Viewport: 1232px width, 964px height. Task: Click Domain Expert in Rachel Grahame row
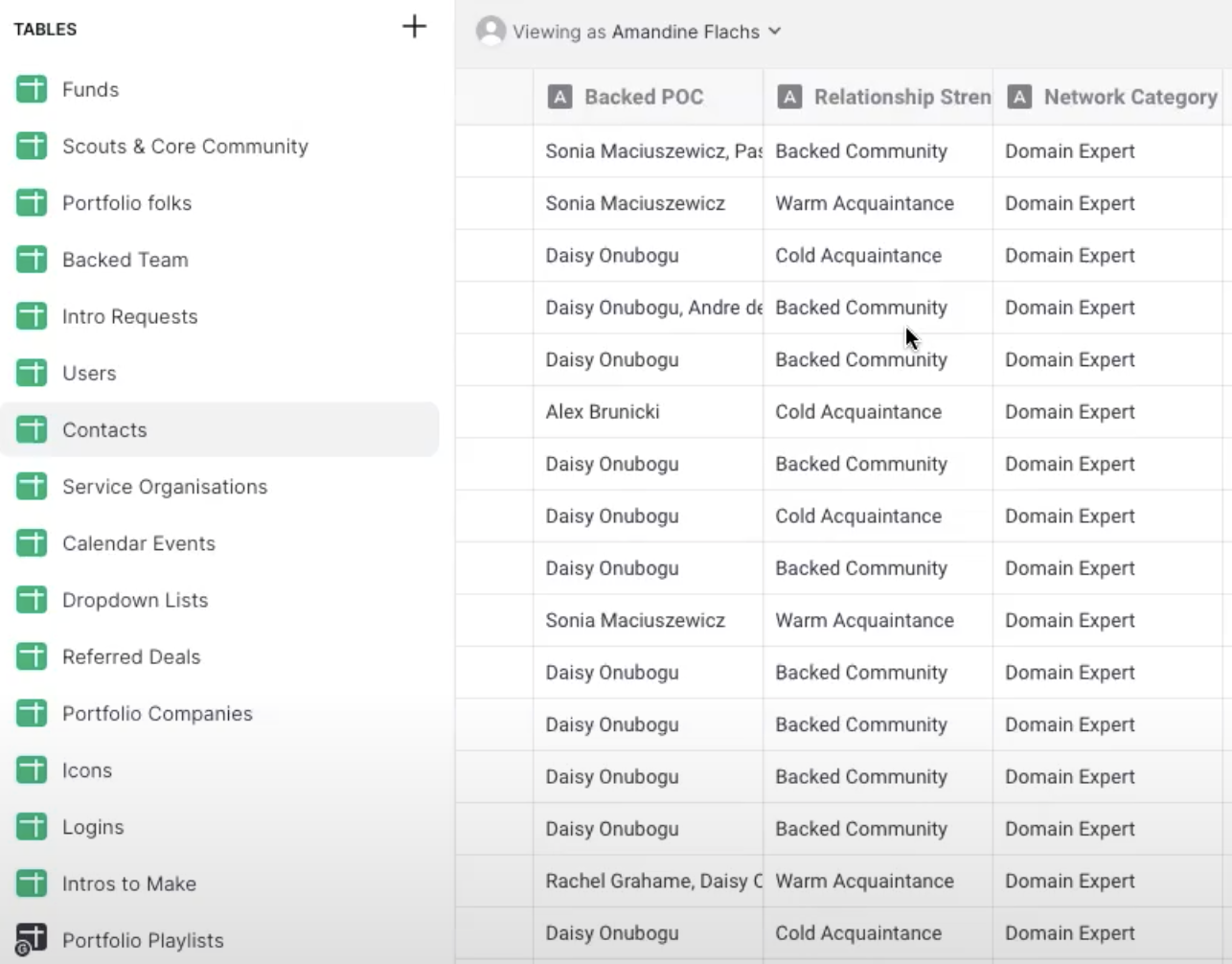point(1107,881)
